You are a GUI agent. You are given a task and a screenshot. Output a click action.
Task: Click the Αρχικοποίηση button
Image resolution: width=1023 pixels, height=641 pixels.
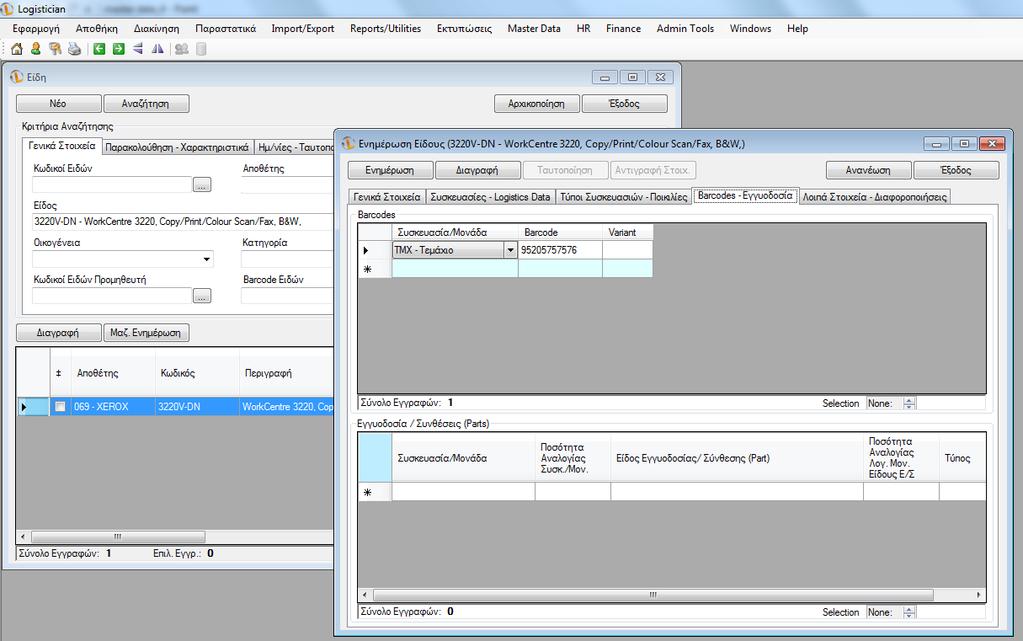[x=536, y=104]
